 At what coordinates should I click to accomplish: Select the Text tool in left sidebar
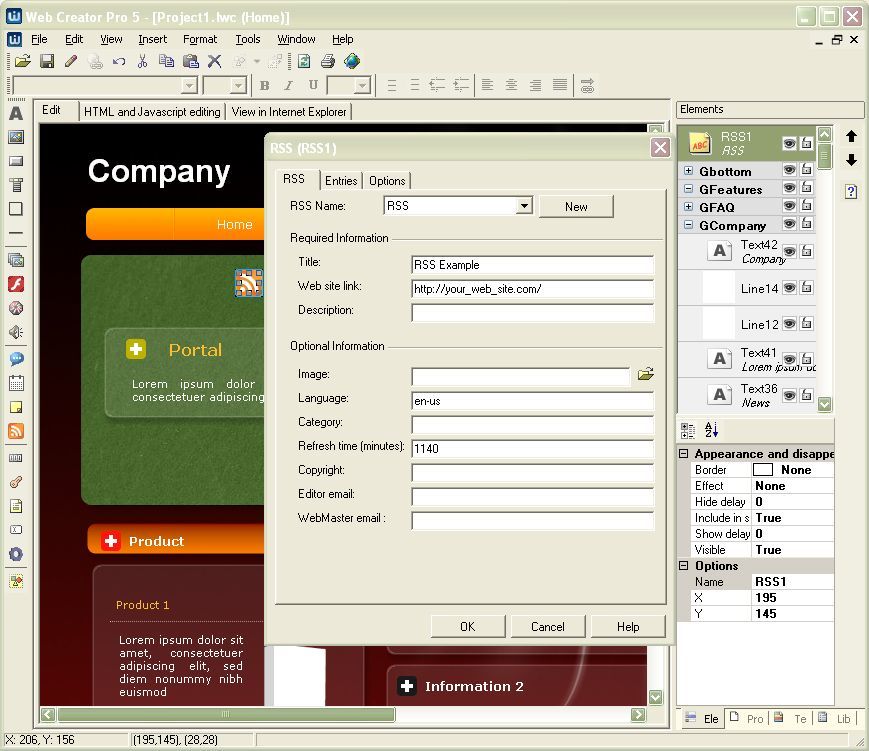pos(16,113)
